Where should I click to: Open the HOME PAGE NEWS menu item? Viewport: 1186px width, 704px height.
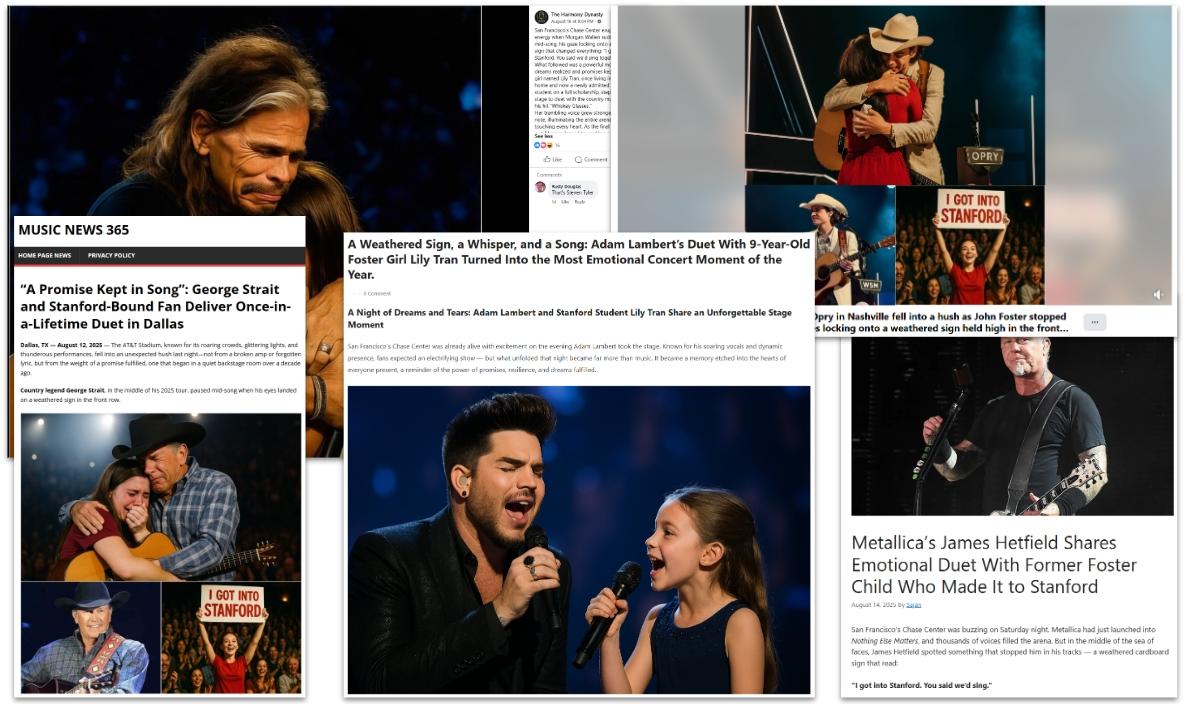pyautogui.click(x=45, y=256)
